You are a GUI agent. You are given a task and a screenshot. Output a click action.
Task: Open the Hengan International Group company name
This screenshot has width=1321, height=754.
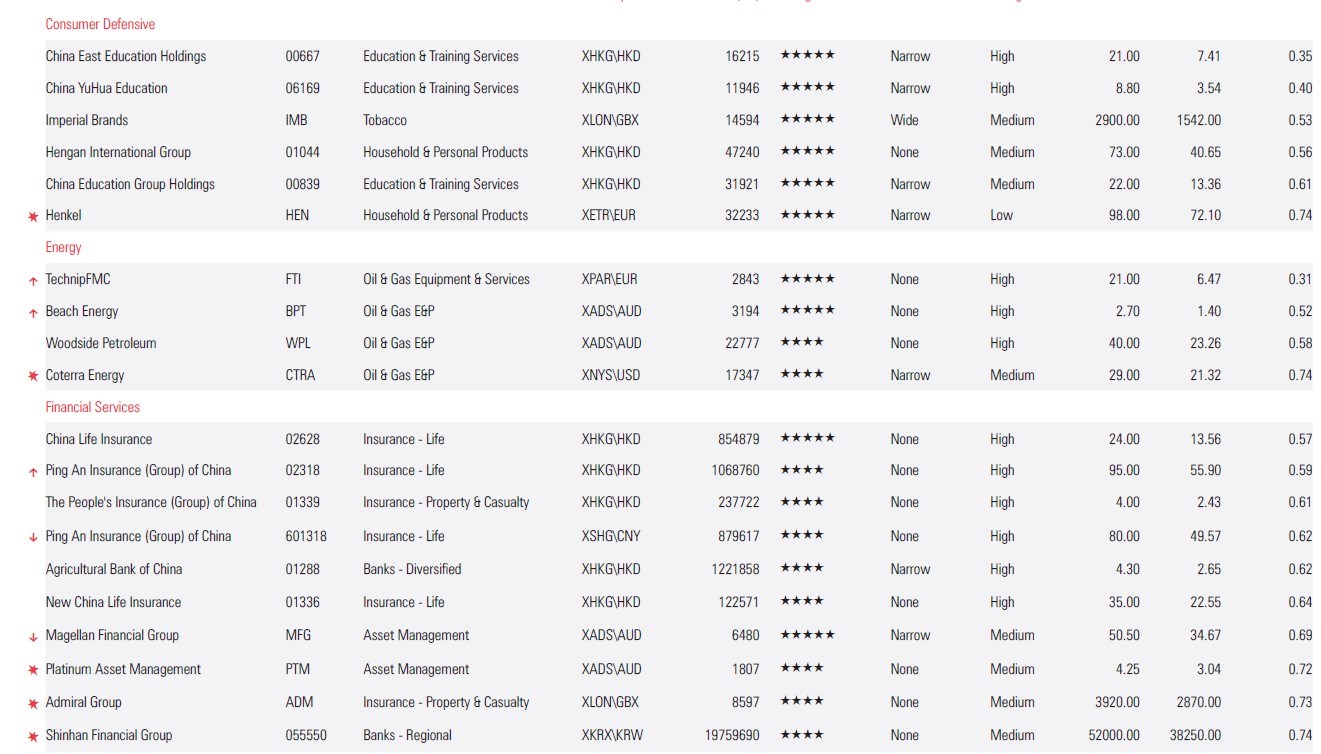click(118, 152)
